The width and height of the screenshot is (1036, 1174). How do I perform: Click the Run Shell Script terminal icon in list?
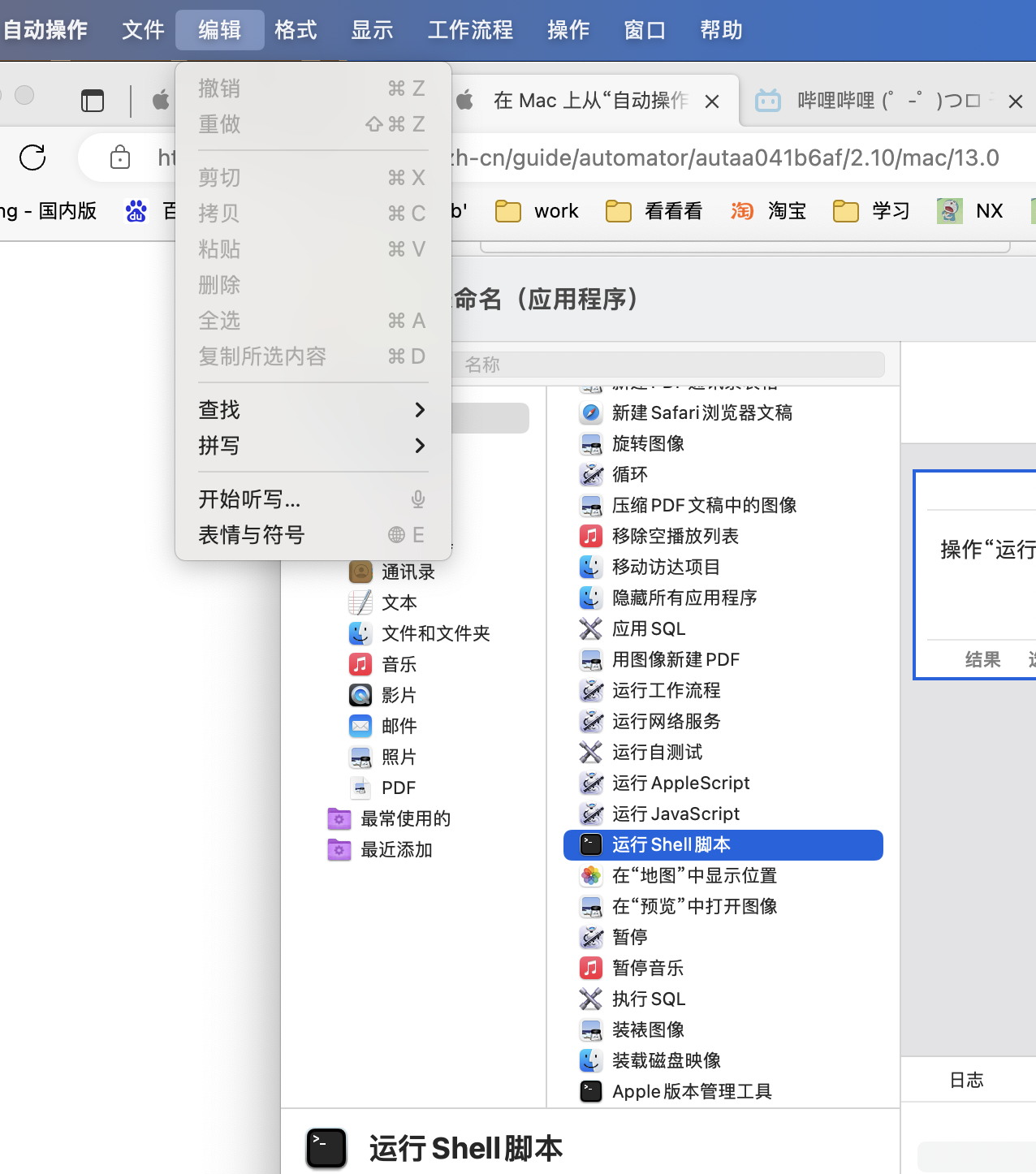(x=591, y=844)
